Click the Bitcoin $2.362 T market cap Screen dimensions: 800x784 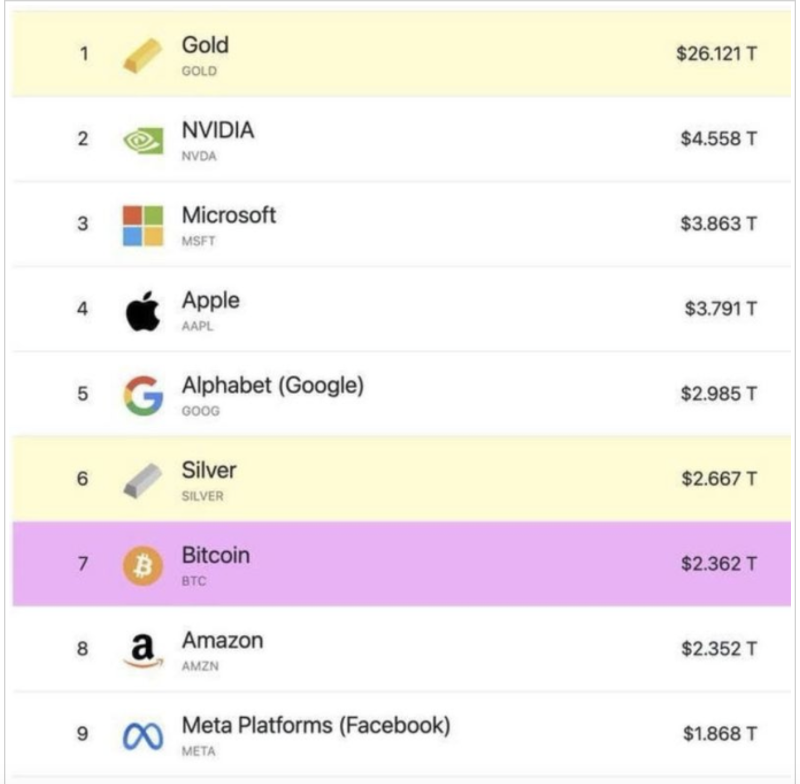718,564
